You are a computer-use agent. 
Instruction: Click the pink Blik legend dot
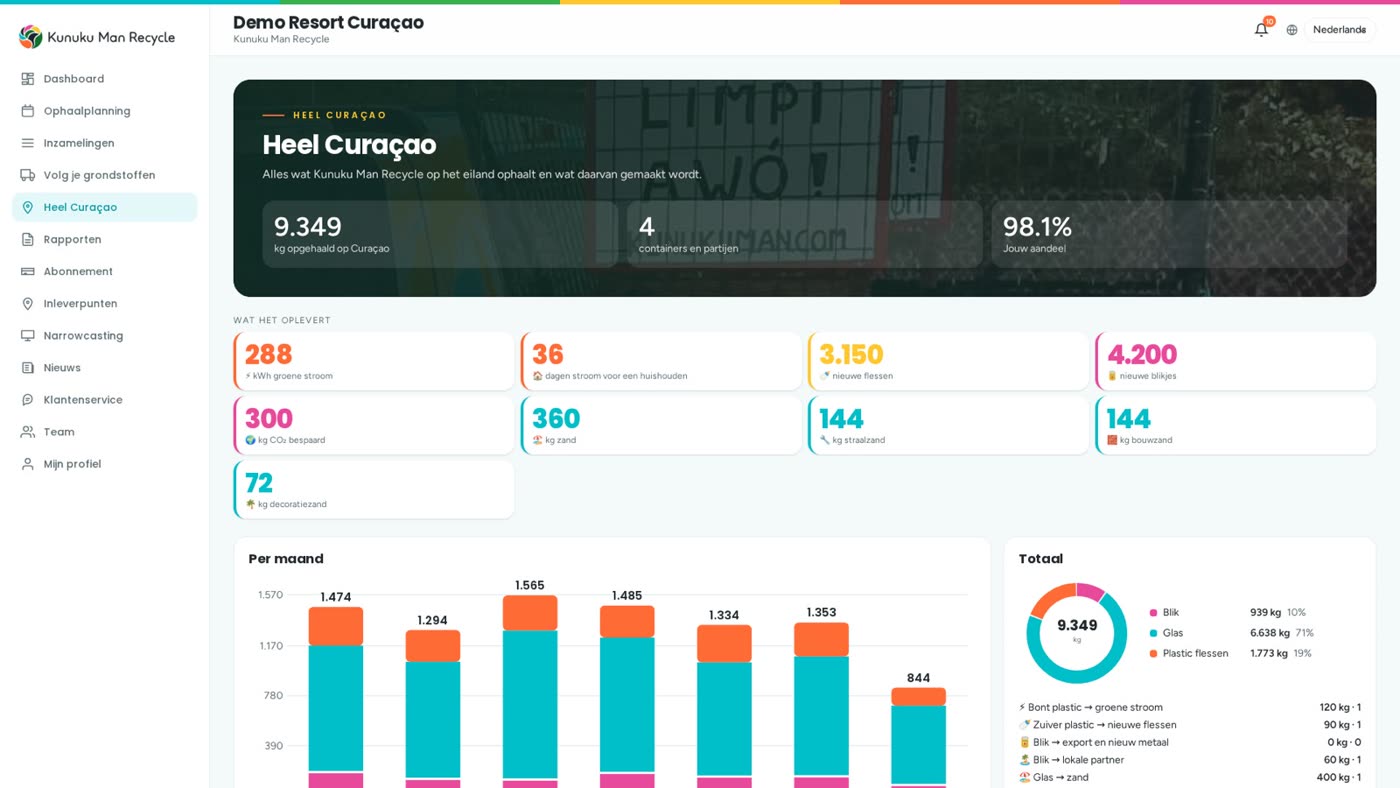1153,612
